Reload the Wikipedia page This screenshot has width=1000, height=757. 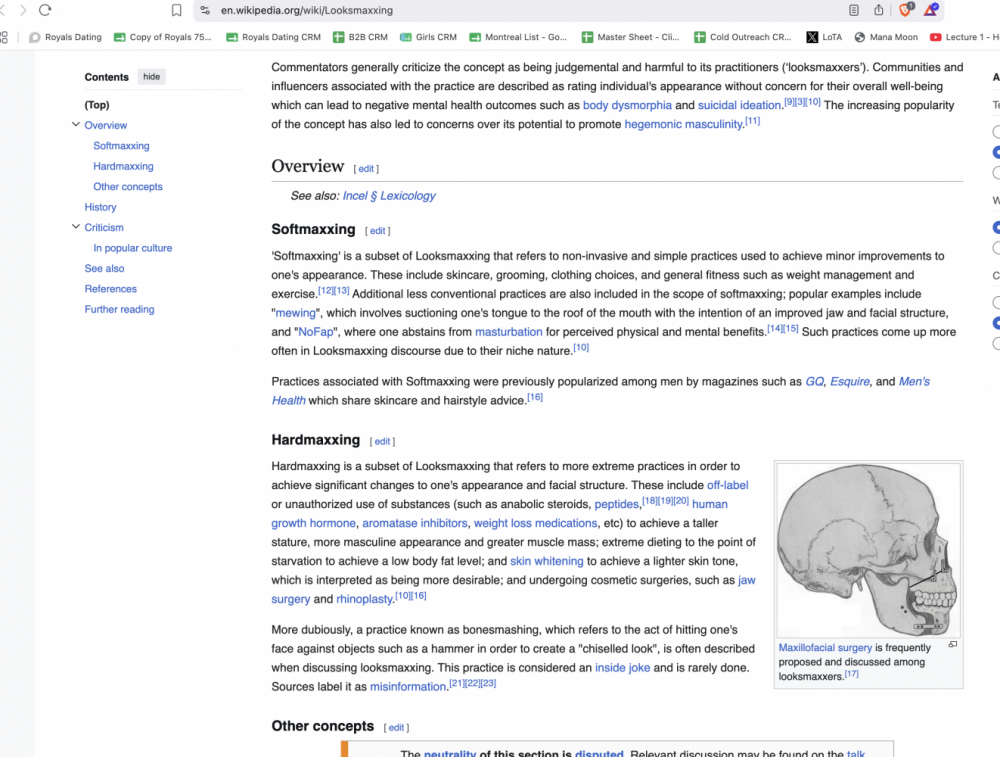point(45,10)
